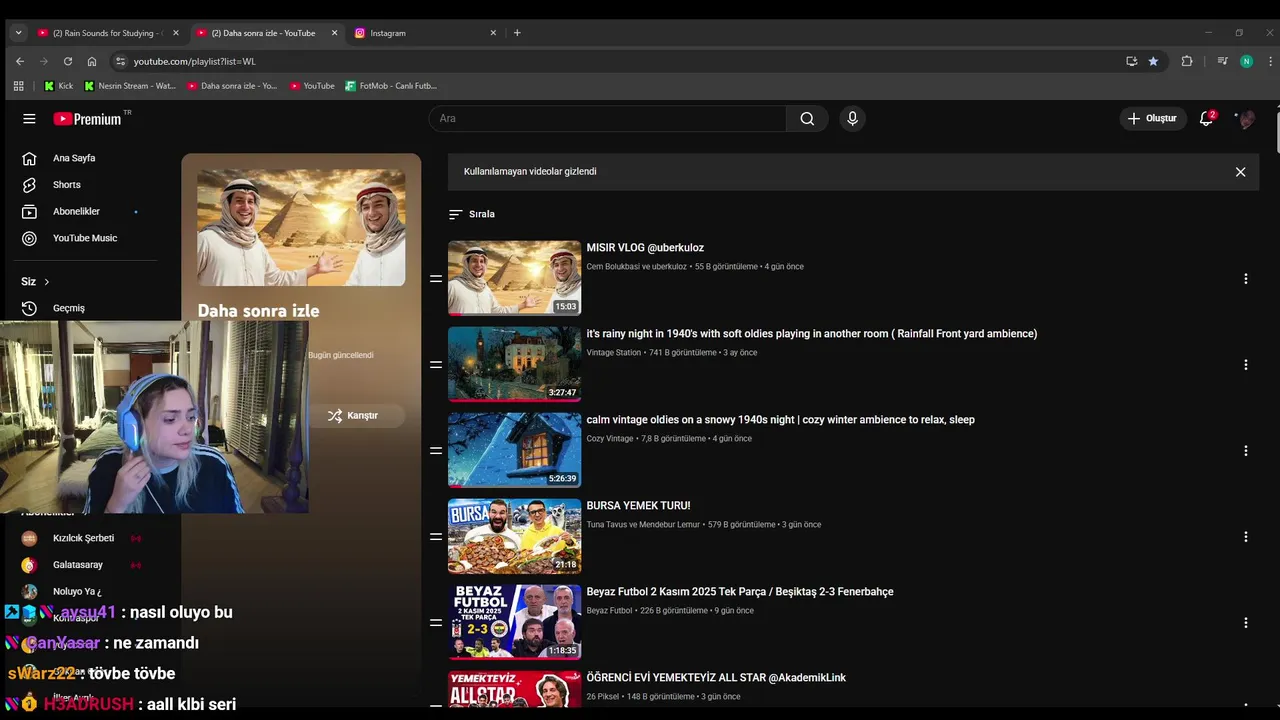Open a new browser tab
The image size is (1280, 720).
pyautogui.click(x=517, y=33)
